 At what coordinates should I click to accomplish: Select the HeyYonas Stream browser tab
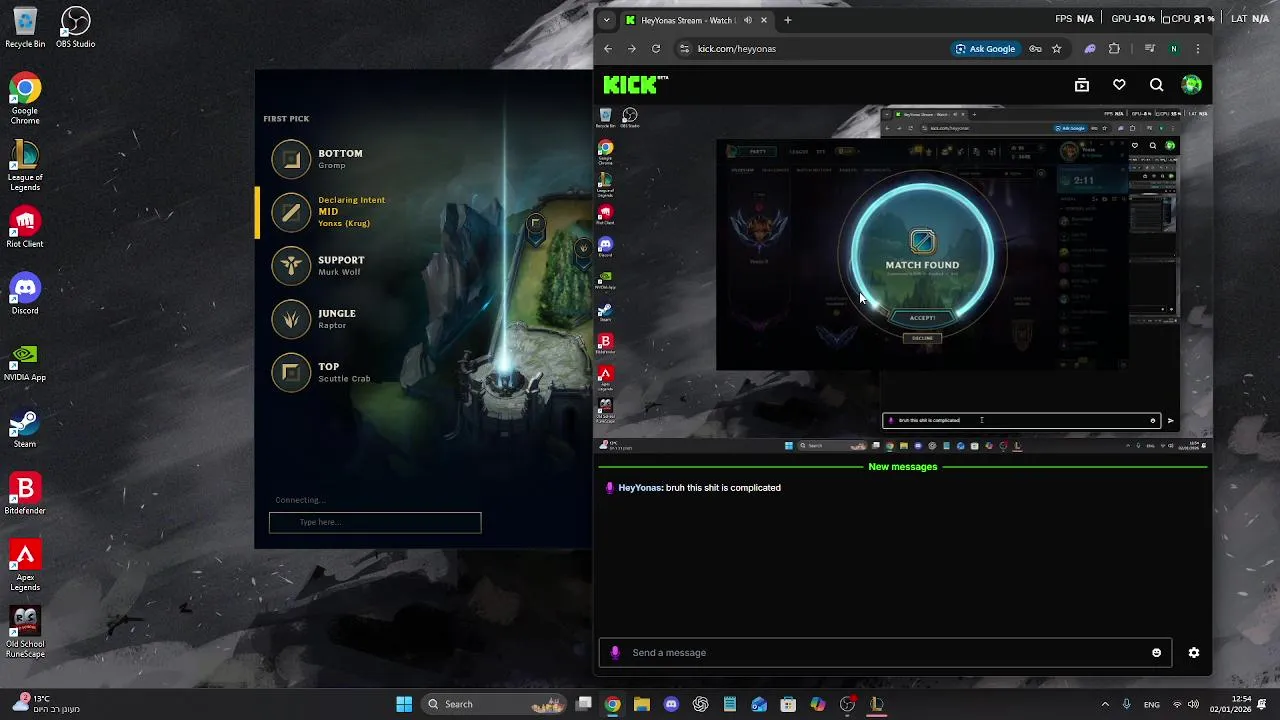[696, 20]
